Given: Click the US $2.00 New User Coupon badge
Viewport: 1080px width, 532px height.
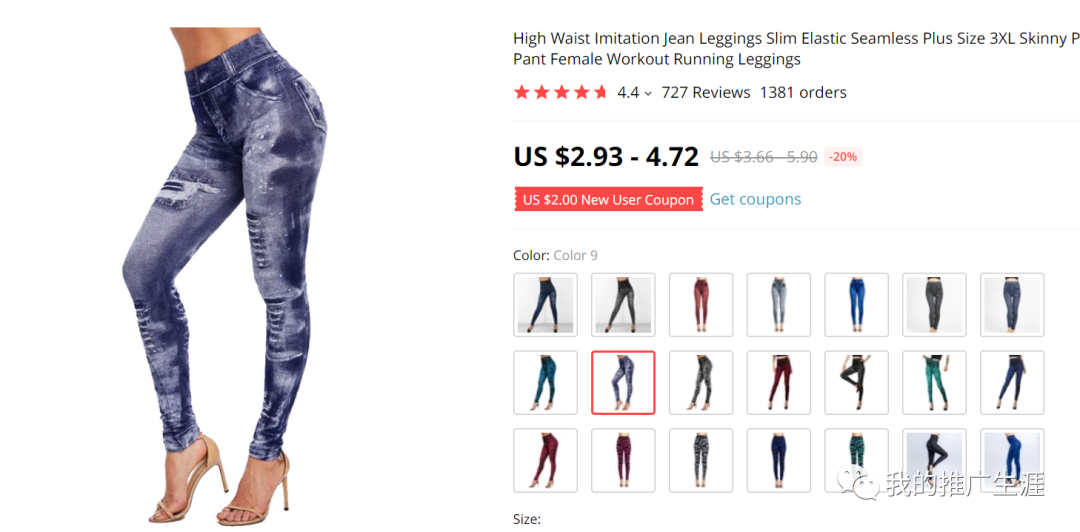Looking at the screenshot, I should pos(608,200).
